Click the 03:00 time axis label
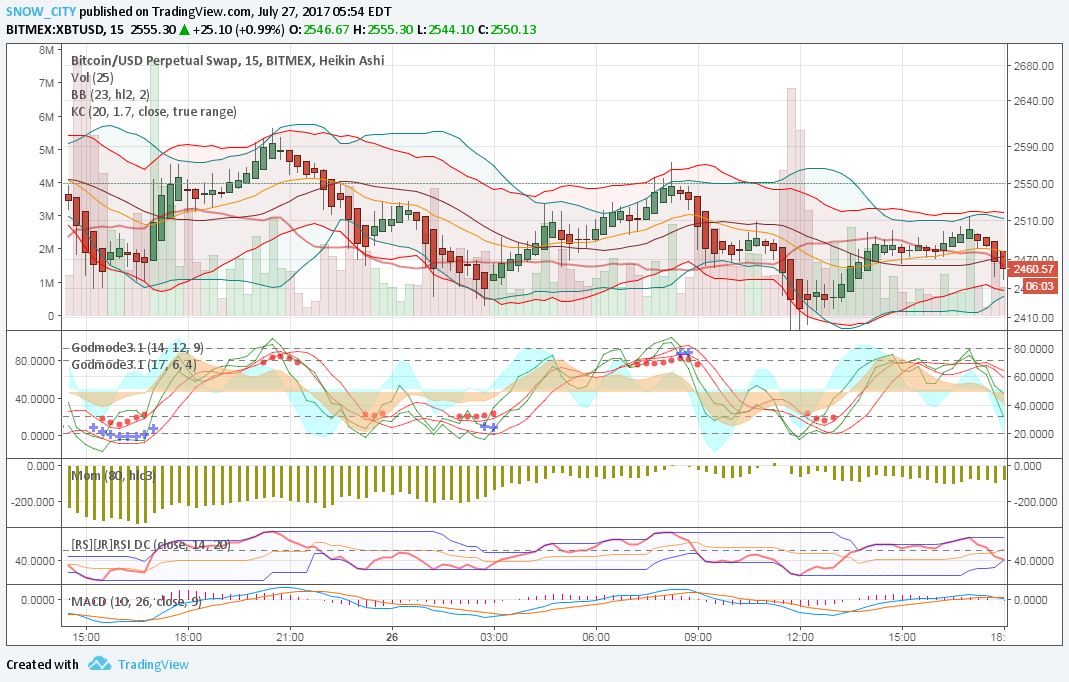Viewport: 1069px width, 682px height. pos(494,637)
